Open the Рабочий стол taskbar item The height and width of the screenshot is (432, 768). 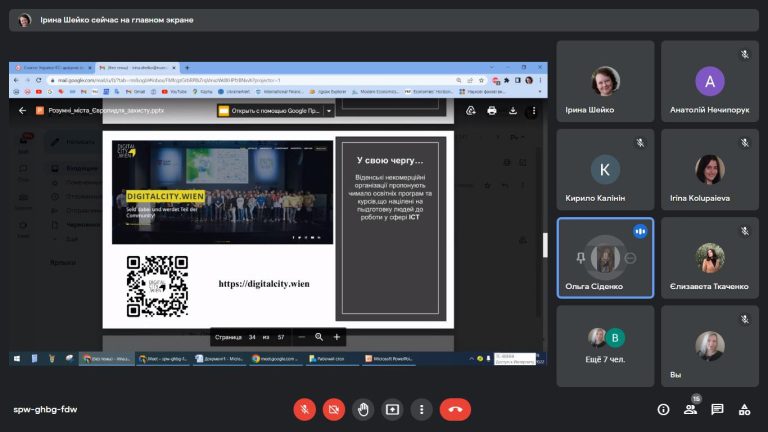click(x=327, y=359)
